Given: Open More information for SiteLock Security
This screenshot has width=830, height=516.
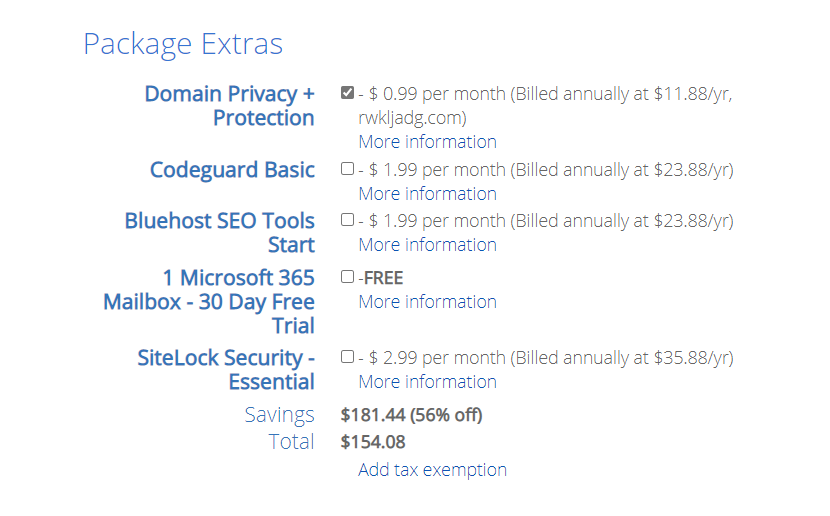Looking at the screenshot, I should pyautogui.click(x=427, y=382).
